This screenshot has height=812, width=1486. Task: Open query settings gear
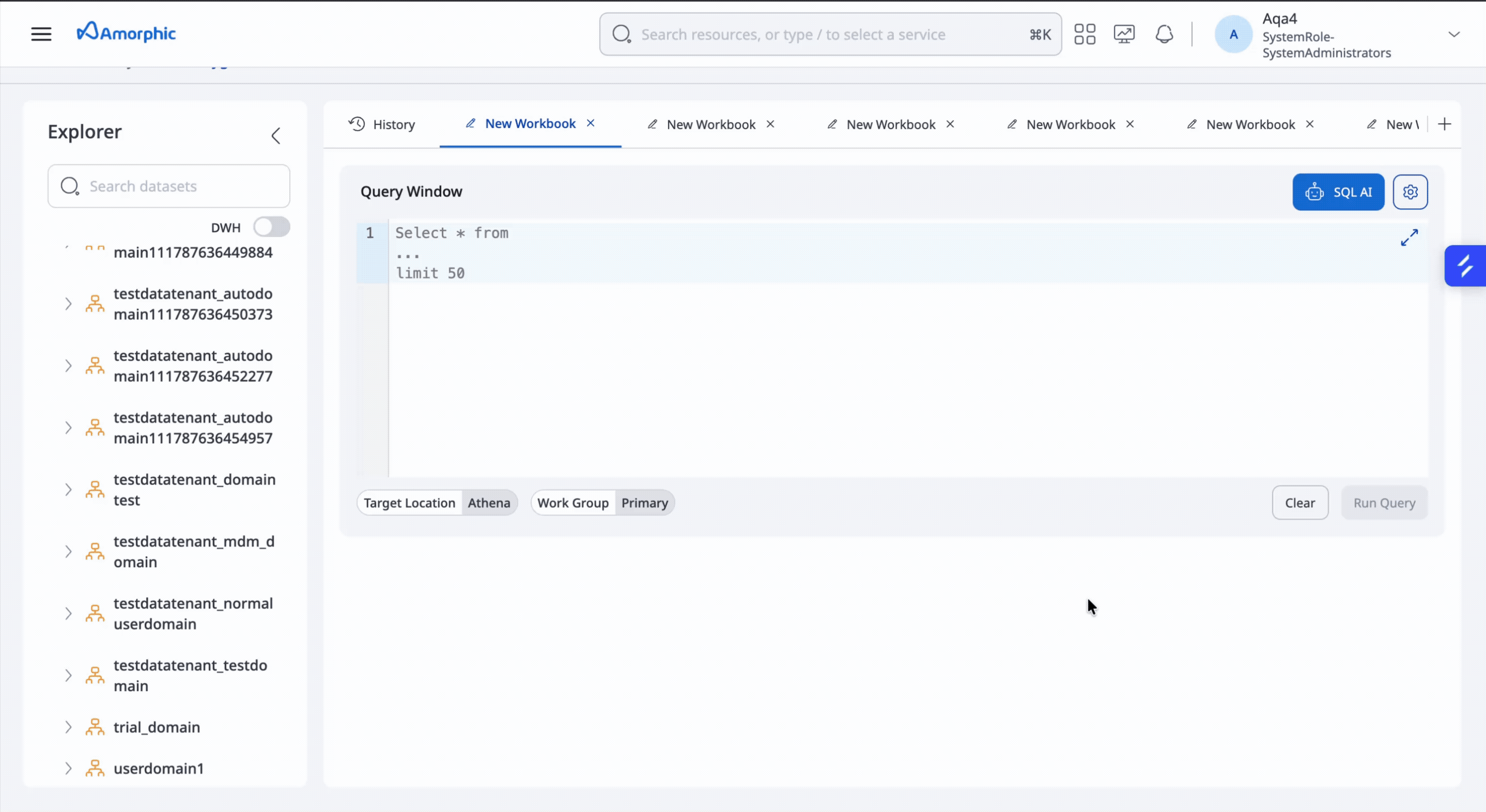[x=1411, y=192]
